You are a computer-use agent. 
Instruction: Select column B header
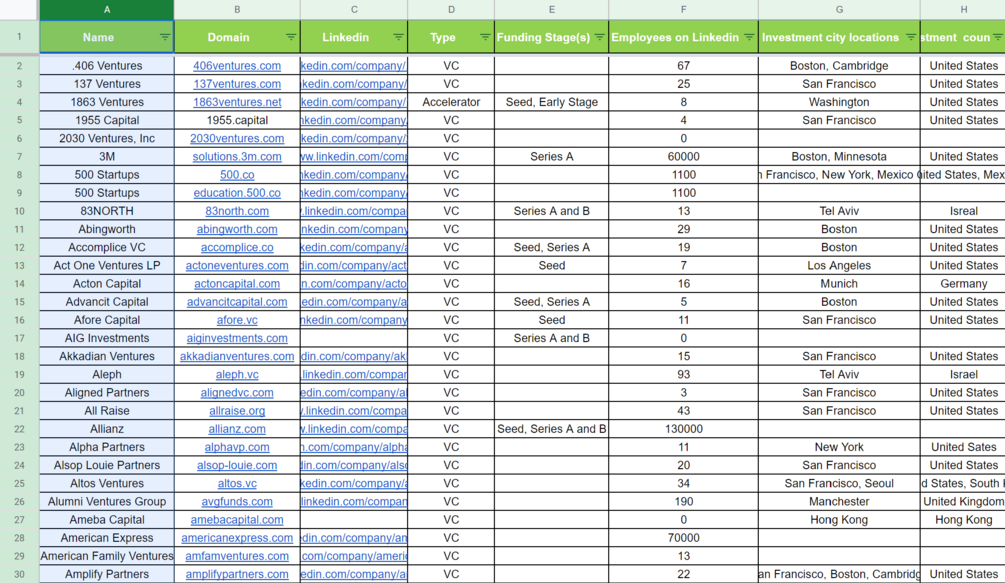tap(237, 10)
